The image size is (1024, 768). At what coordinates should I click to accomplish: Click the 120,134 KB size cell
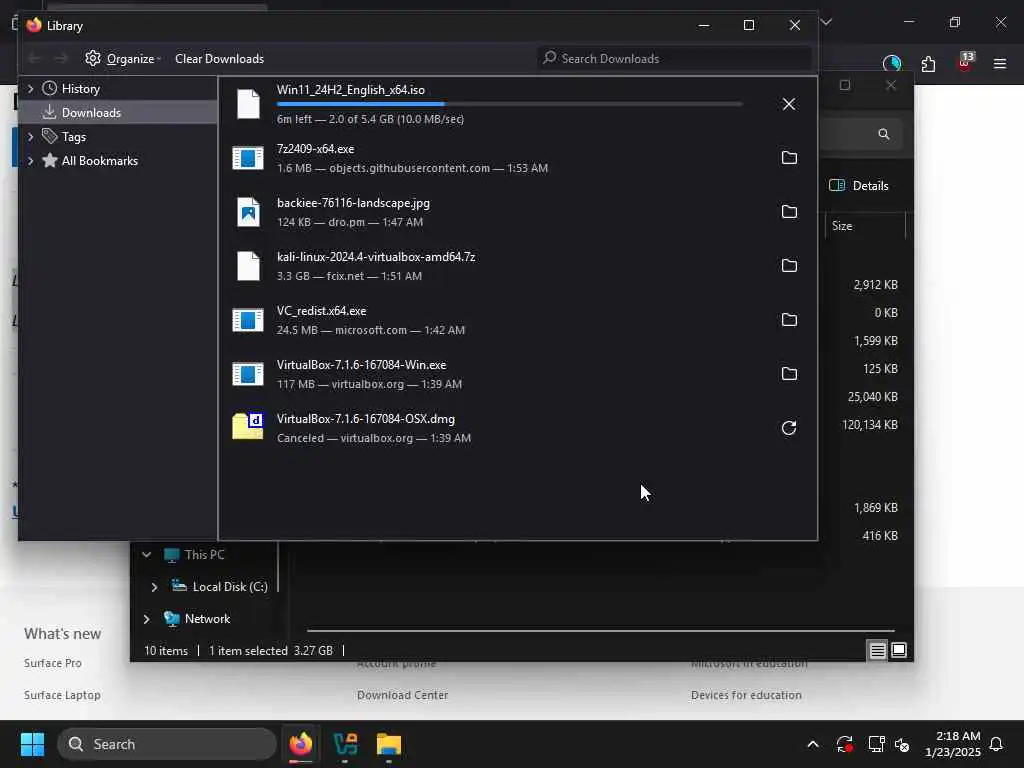pos(869,424)
